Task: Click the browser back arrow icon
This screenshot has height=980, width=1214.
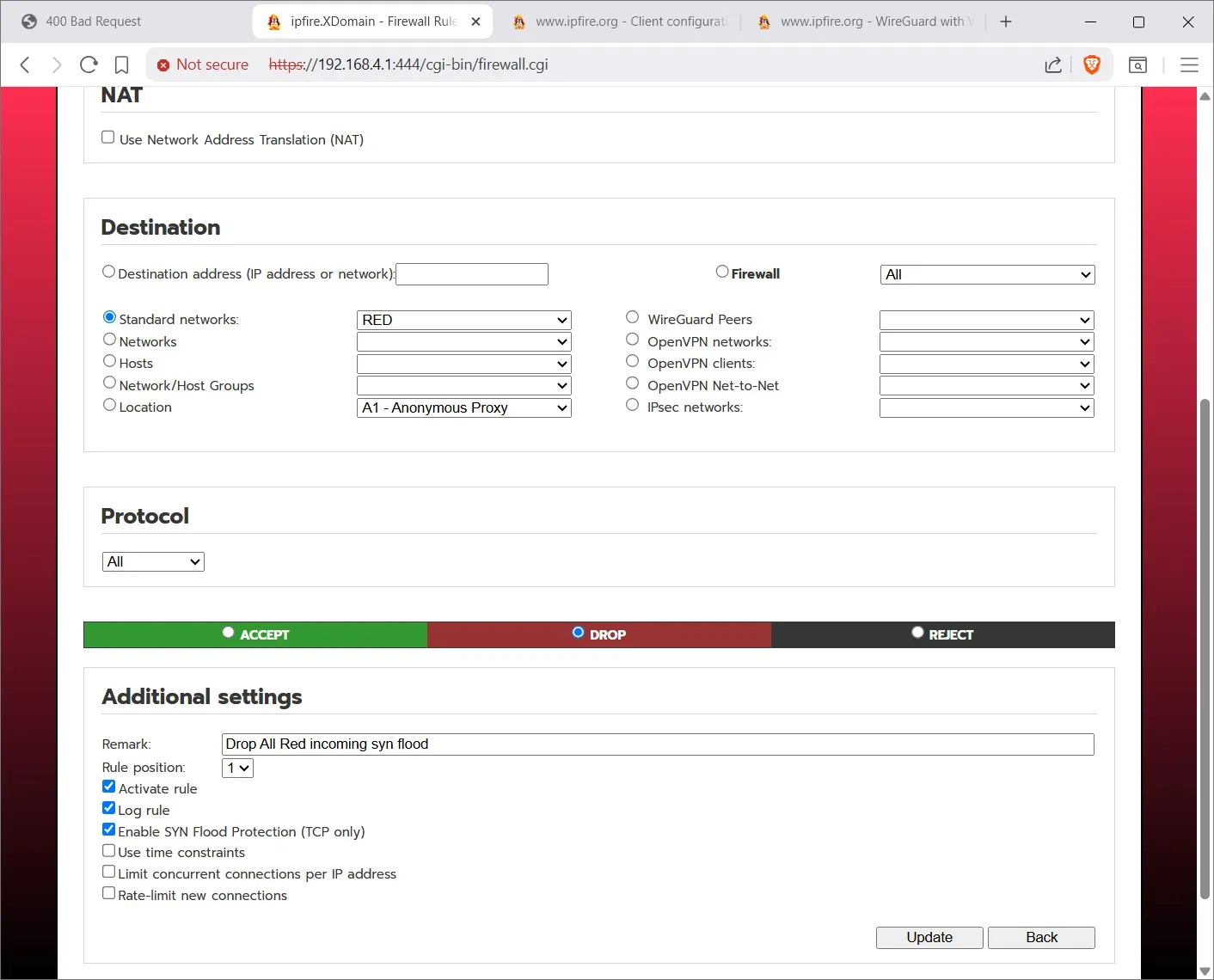Action: click(x=25, y=64)
